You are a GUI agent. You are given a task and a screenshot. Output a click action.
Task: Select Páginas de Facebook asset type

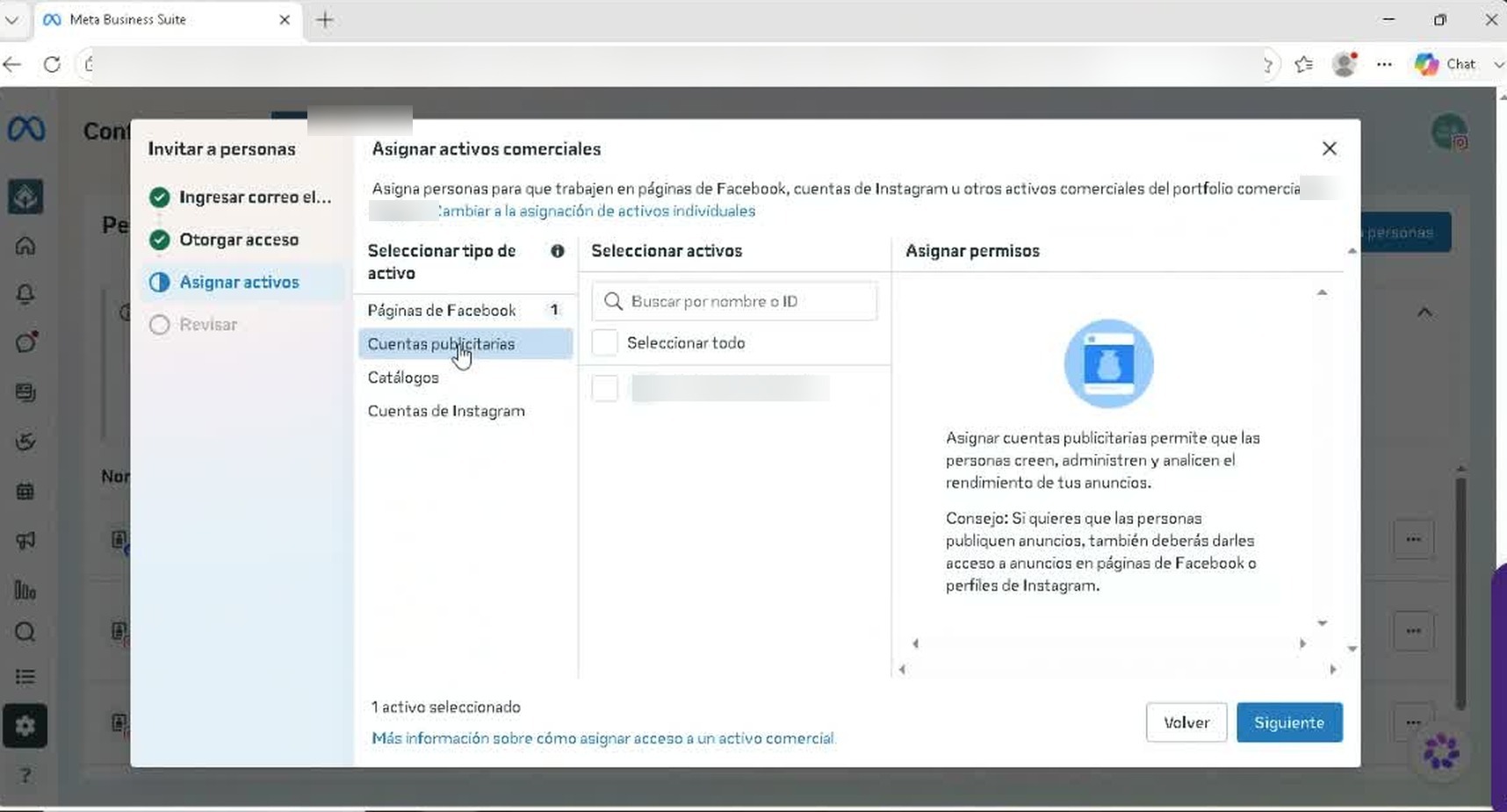point(465,311)
